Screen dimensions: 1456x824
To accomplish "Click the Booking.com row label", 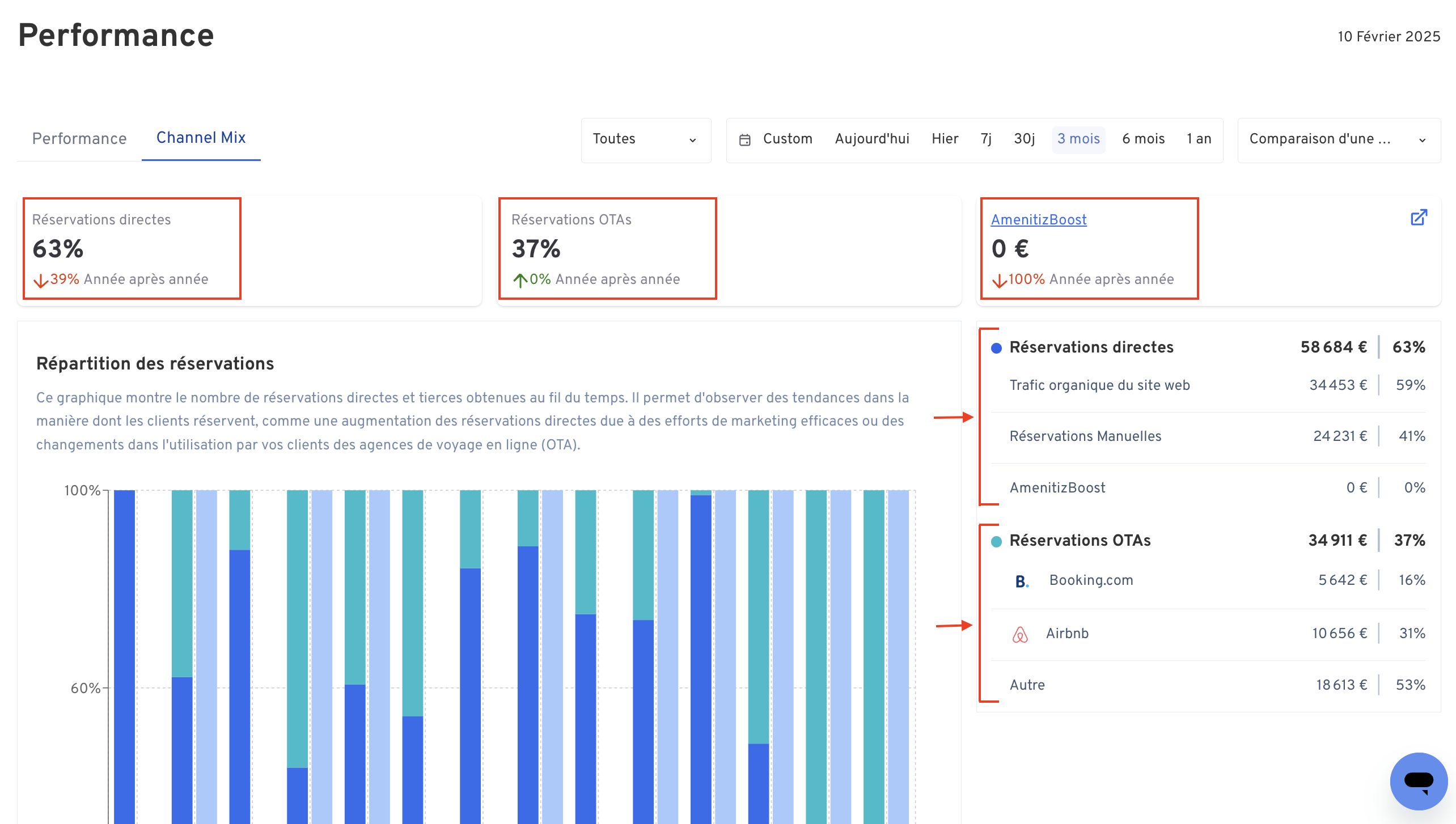I will 1091,580.
